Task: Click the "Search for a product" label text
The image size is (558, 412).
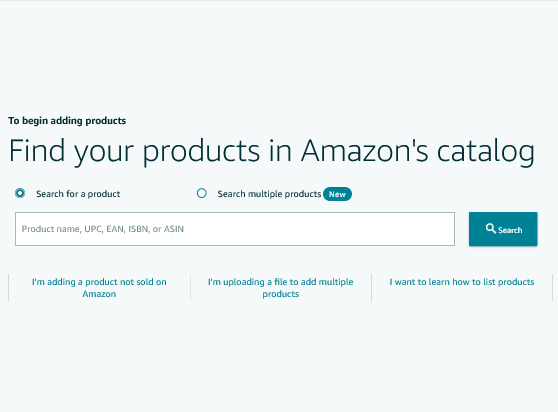Action: (x=78, y=194)
